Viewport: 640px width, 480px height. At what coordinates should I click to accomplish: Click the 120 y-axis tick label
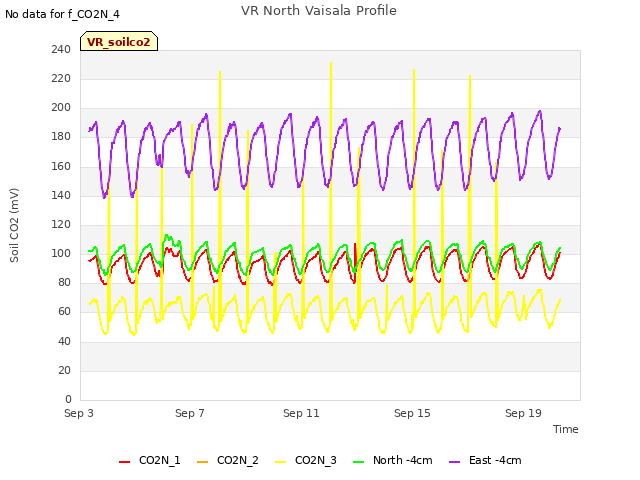pos(61,224)
